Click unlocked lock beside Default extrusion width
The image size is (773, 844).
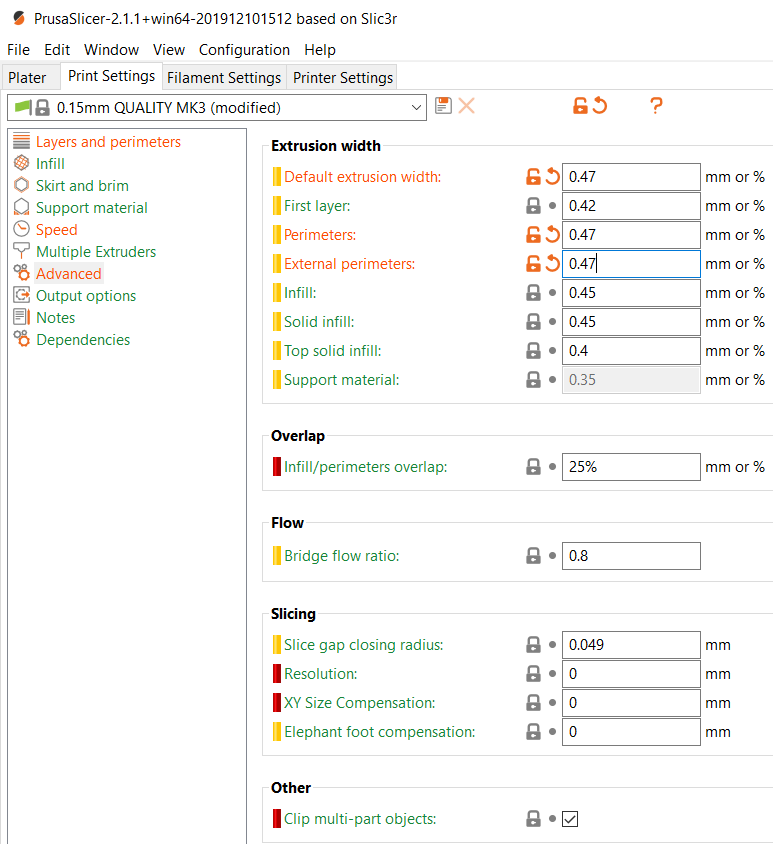pos(533,177)
